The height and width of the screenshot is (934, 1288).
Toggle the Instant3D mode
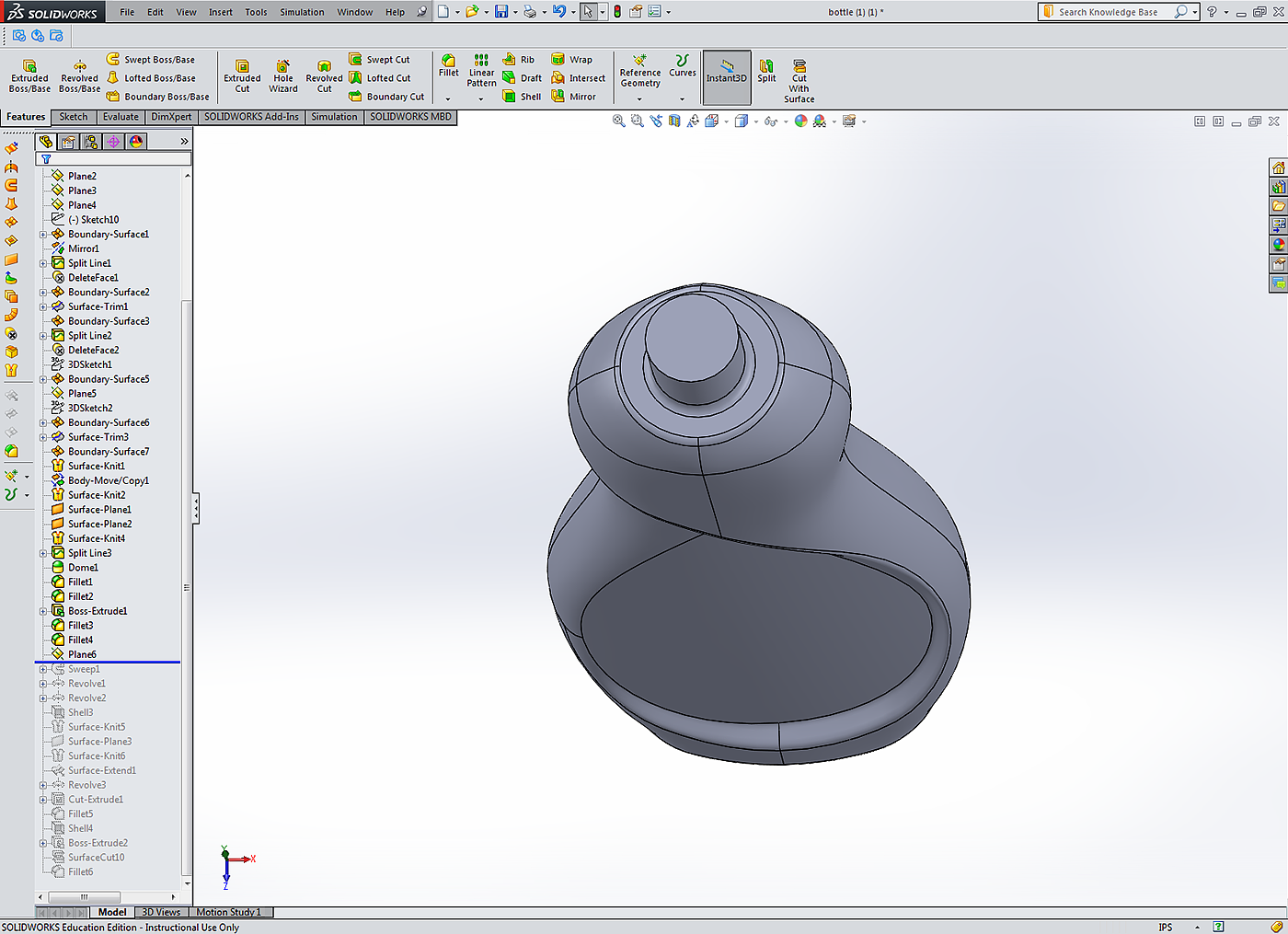click(726, 71)
